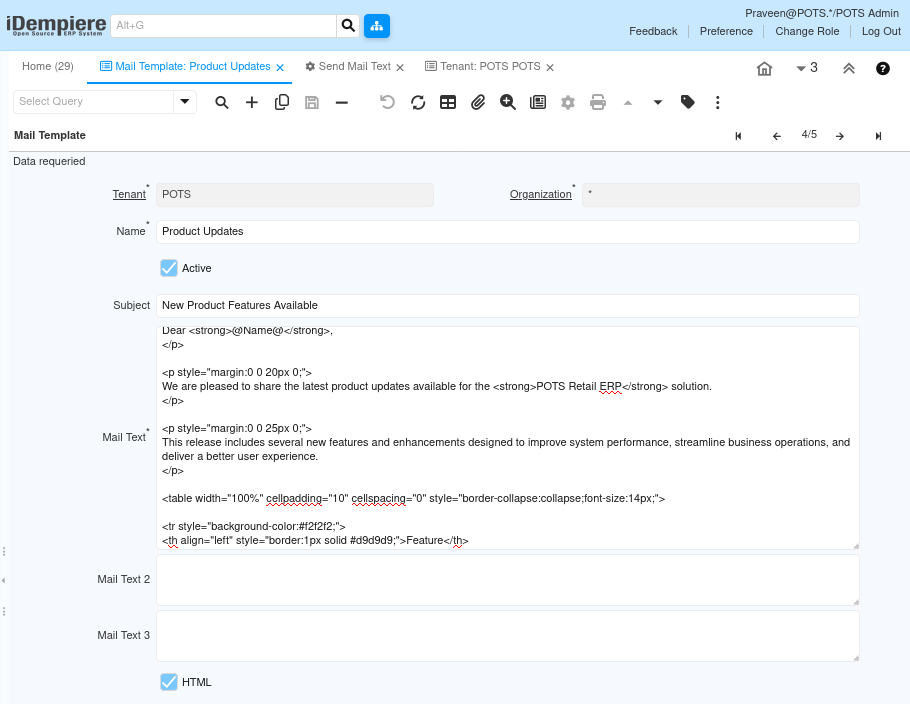Click the label tag icon in toolbar
This screenshot has height=704, width=910.
click(688, 103)
